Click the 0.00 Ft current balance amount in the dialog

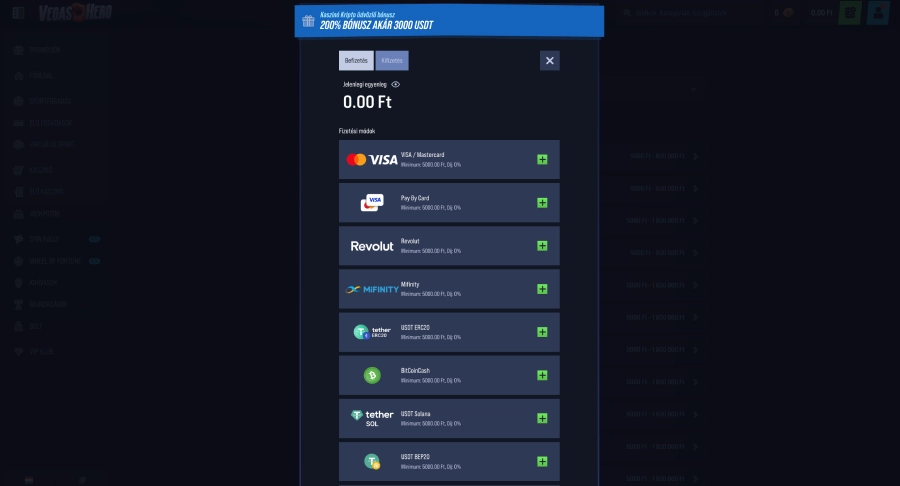click(x=367, y=102)
